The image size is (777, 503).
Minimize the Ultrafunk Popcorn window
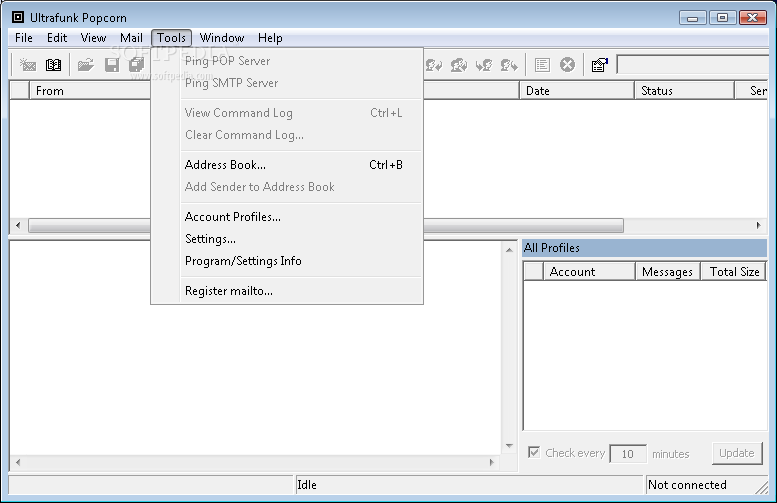tap(692, 18)
